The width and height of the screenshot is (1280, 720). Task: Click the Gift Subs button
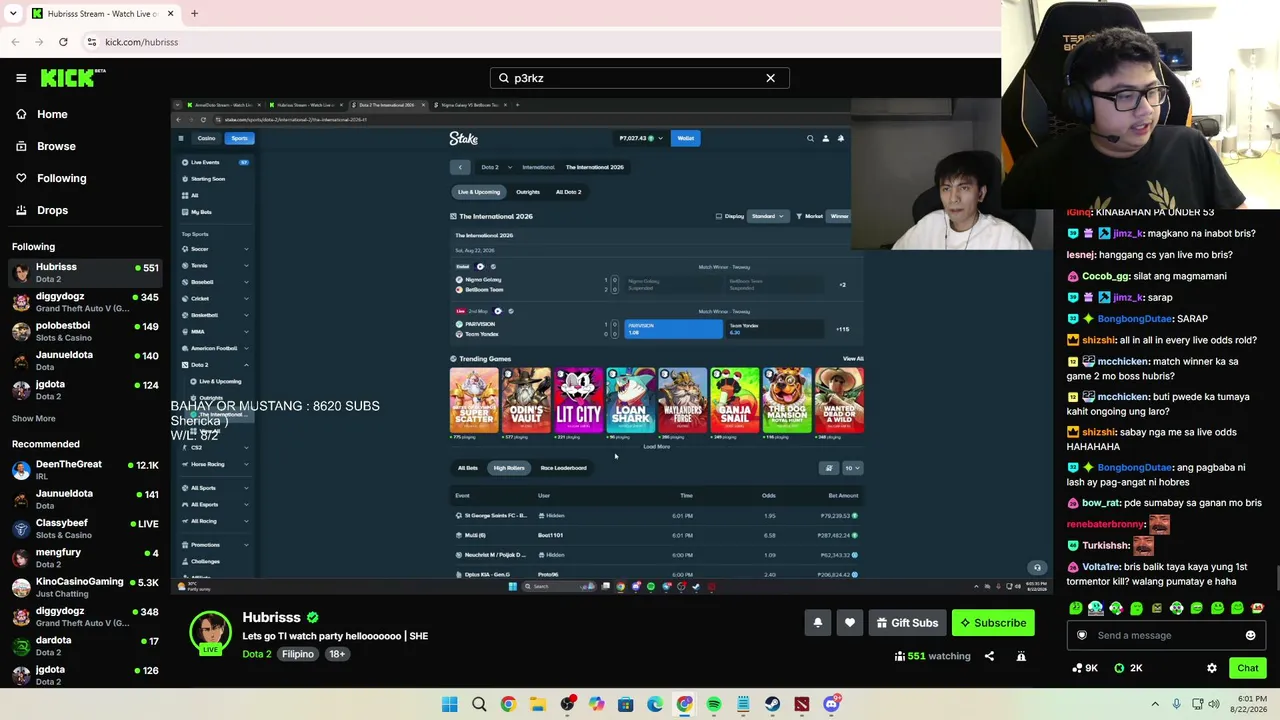(x=907, y=623)
